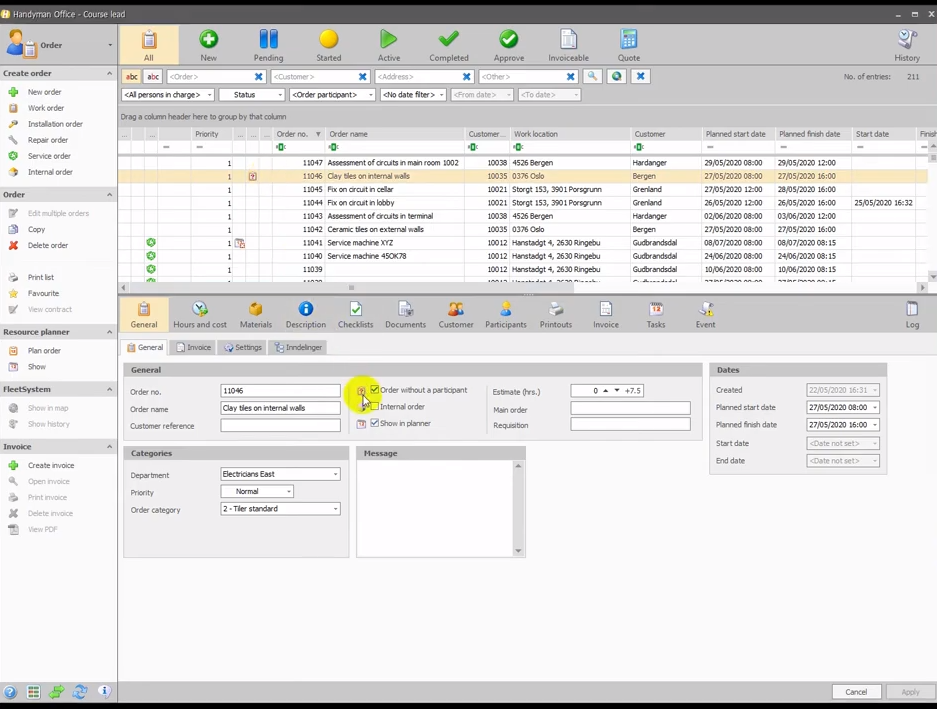937x709 pixels.
Task: Show Quote orders
Action: pos(629,45)
